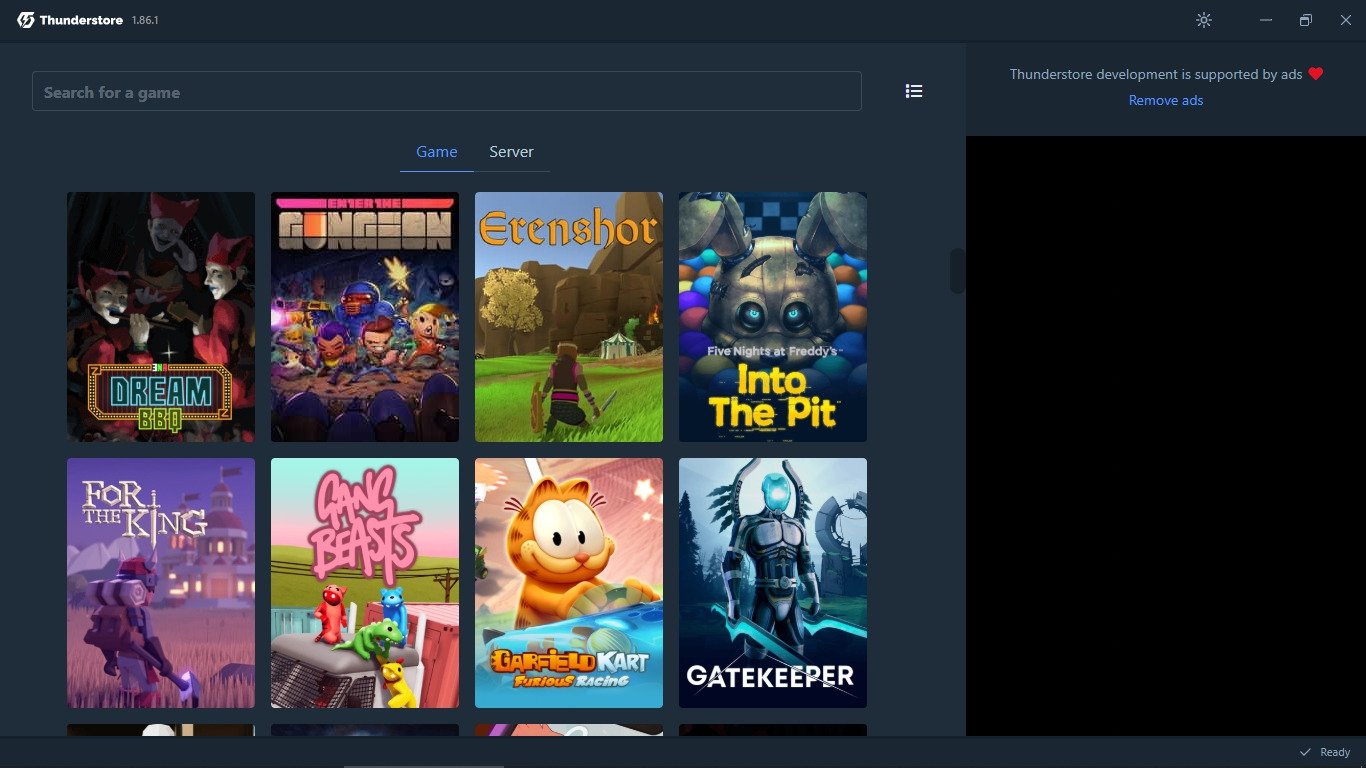The height and width of the screenshot is (768, 1366).
Task: Click the Thunderstore logo icon
Action: [x=26, y=20]
